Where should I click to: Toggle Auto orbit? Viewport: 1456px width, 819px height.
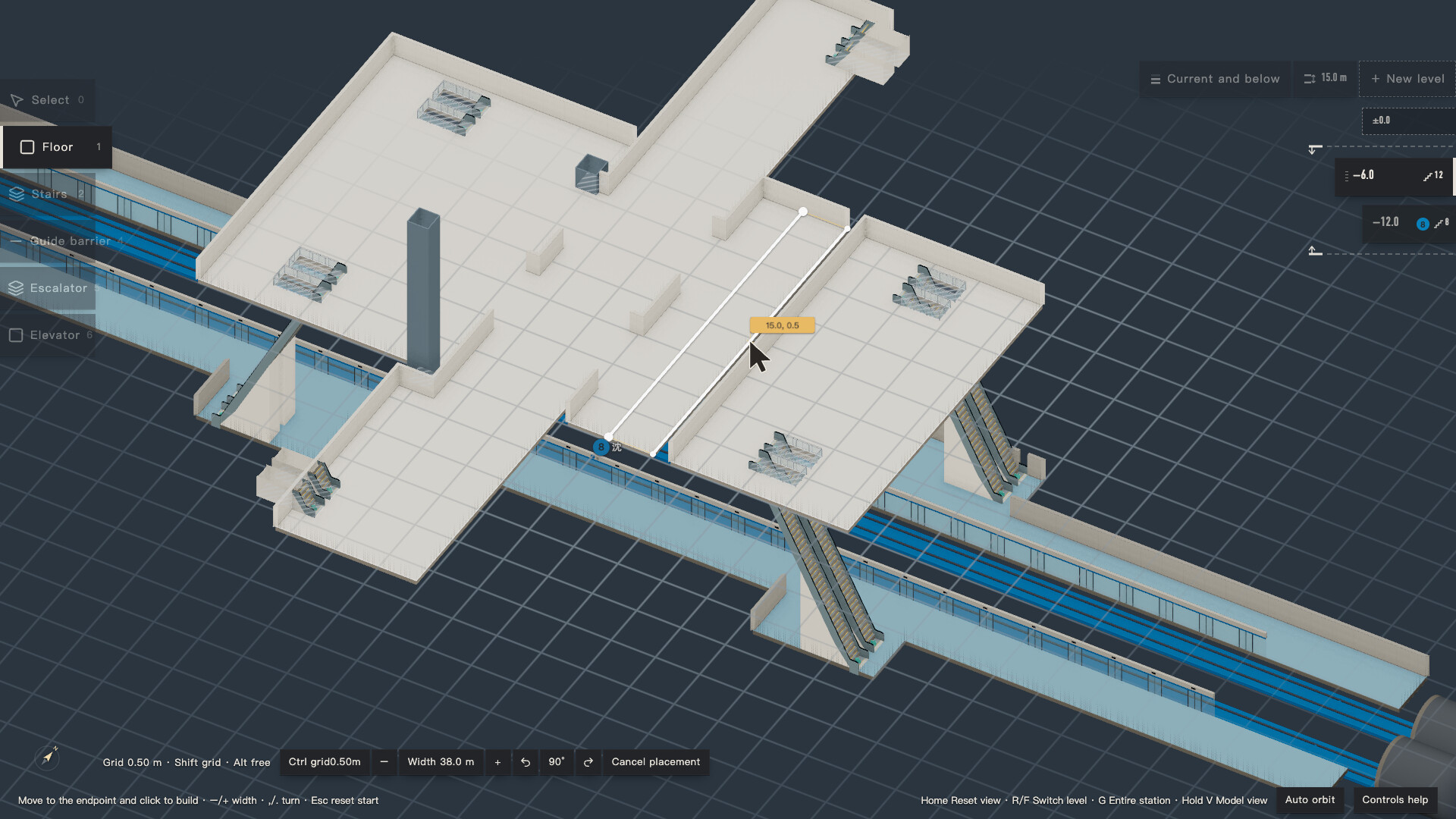click(x=1310, y=800)
